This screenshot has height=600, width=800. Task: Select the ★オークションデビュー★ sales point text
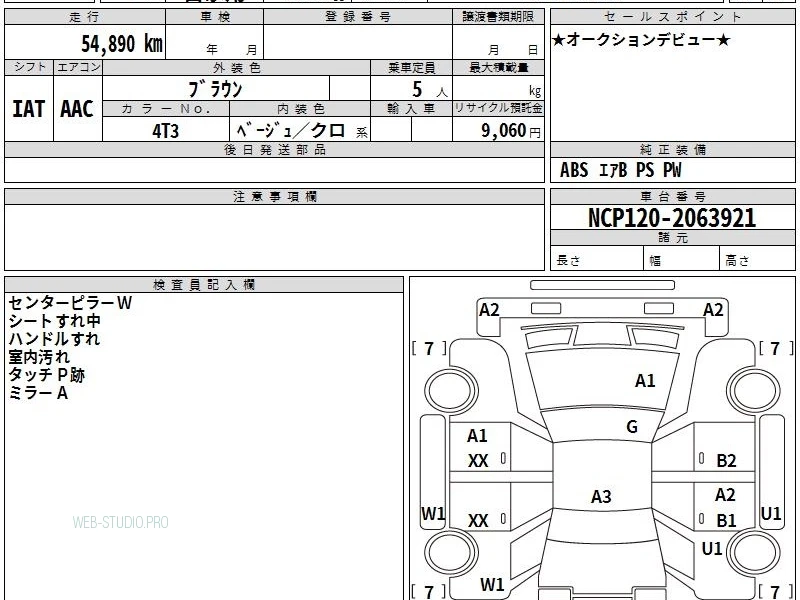pos(641,40)
